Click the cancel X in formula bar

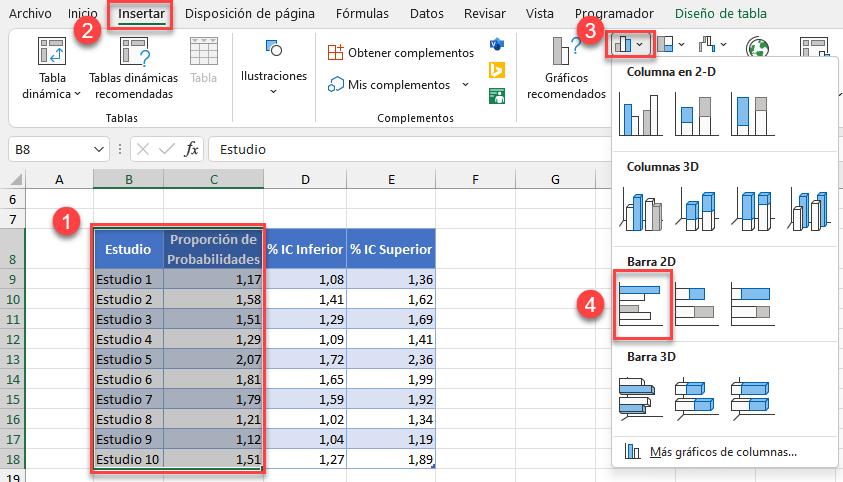coord(143,149)
